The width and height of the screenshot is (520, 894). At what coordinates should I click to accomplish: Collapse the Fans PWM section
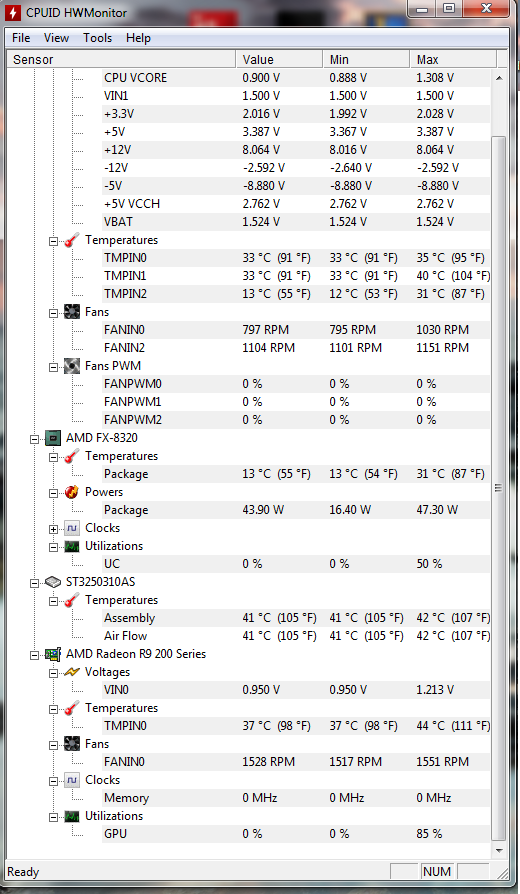click(54, 367)
